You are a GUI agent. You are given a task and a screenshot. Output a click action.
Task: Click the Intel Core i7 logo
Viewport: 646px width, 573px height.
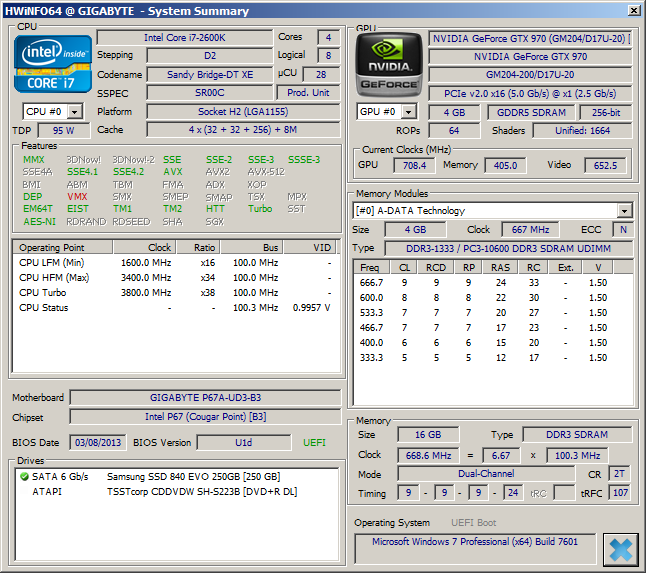click(x=53, y=64)
